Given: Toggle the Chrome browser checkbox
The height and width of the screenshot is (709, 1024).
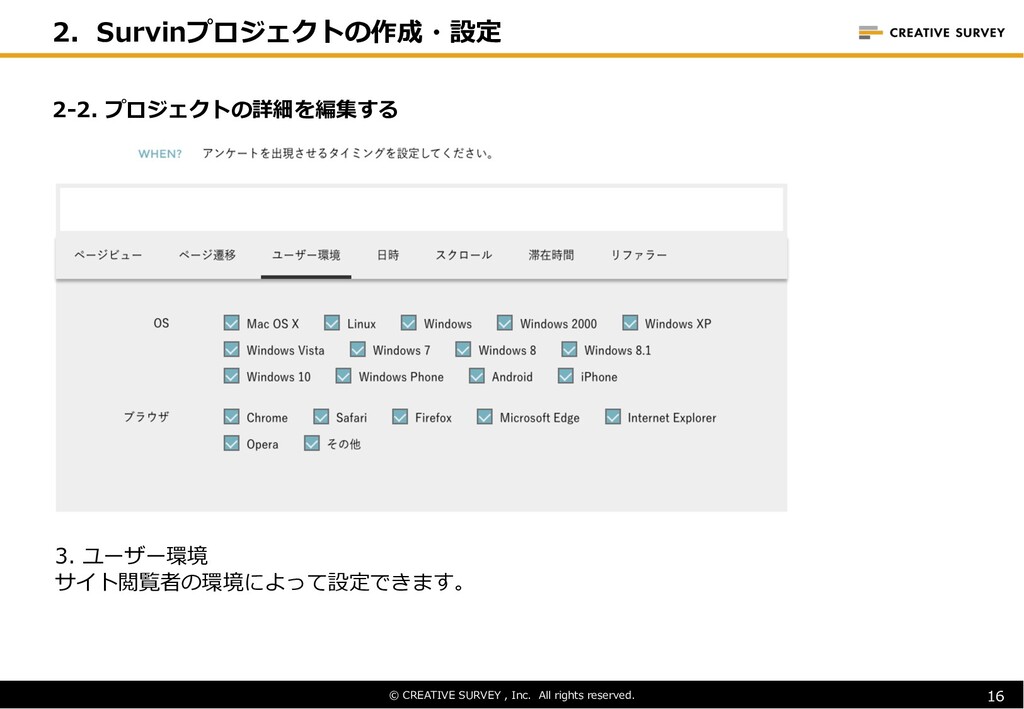Looking at the screenshot, I should point(231,417).
